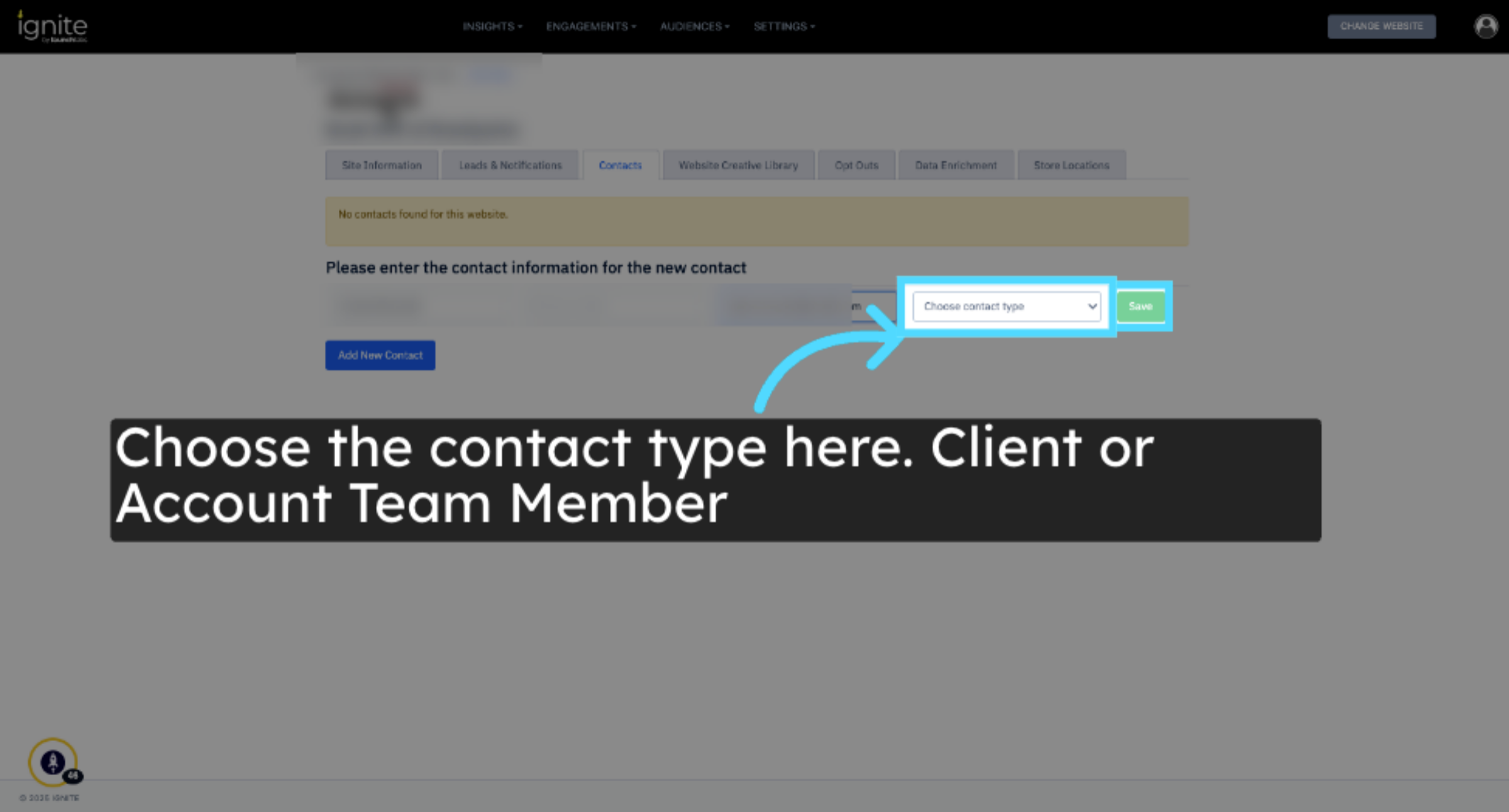This screenshot has height=812, width=1509.
Task: Open the user profile avatar icon
Action: [1486, 26]
